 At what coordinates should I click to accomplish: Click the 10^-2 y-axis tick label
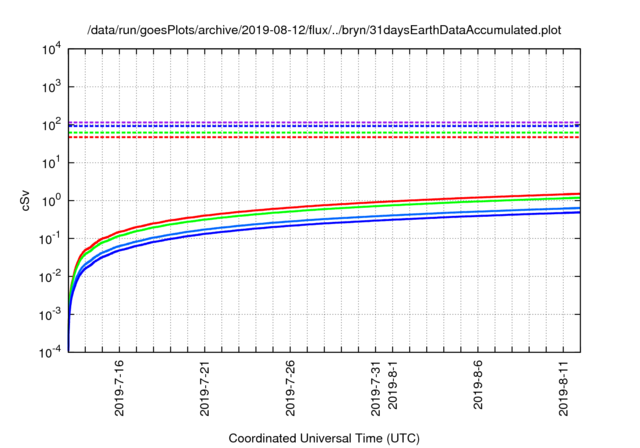coord(51,277)
